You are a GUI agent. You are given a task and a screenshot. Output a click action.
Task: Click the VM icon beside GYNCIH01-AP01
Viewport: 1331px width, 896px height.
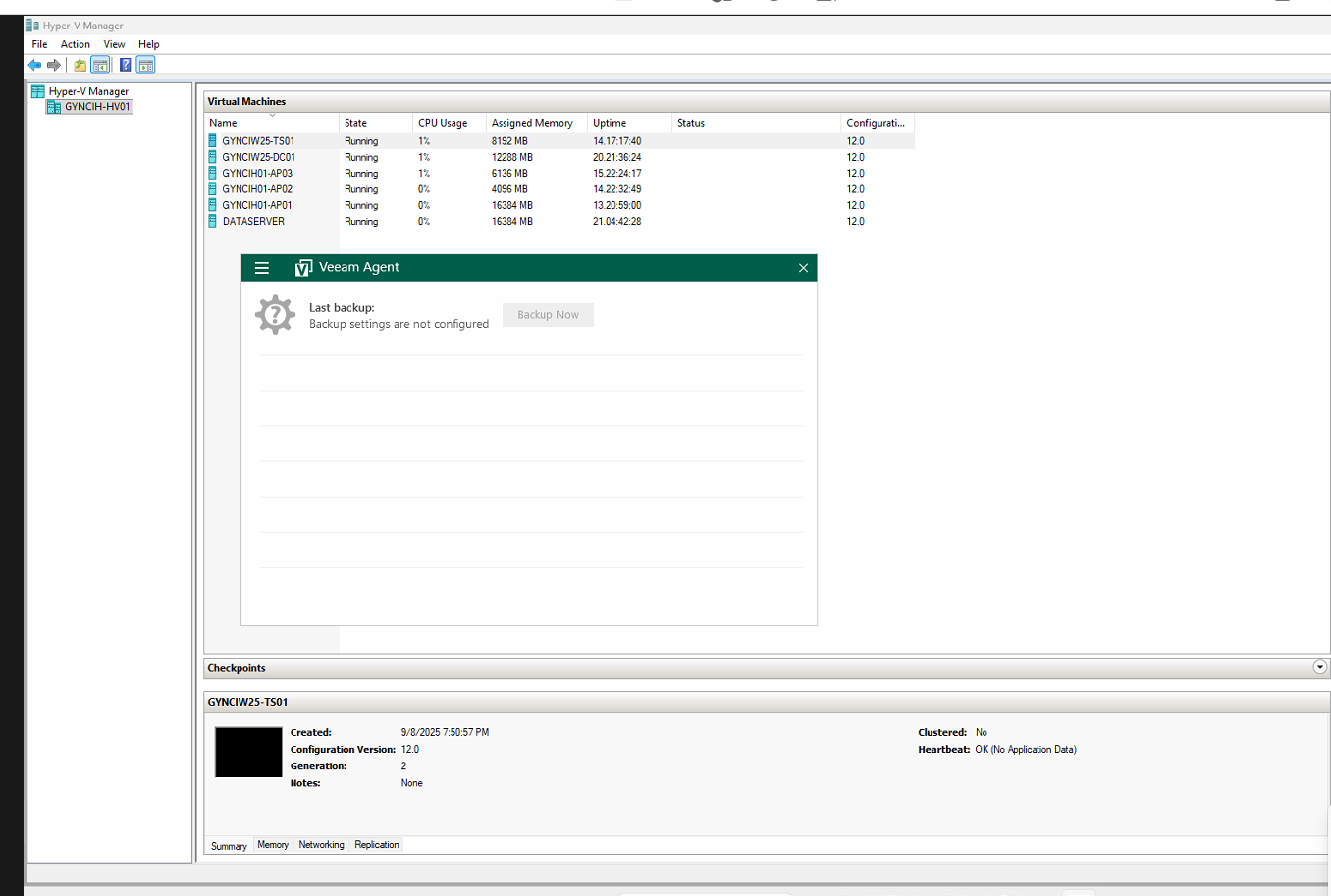pos(213,205)
